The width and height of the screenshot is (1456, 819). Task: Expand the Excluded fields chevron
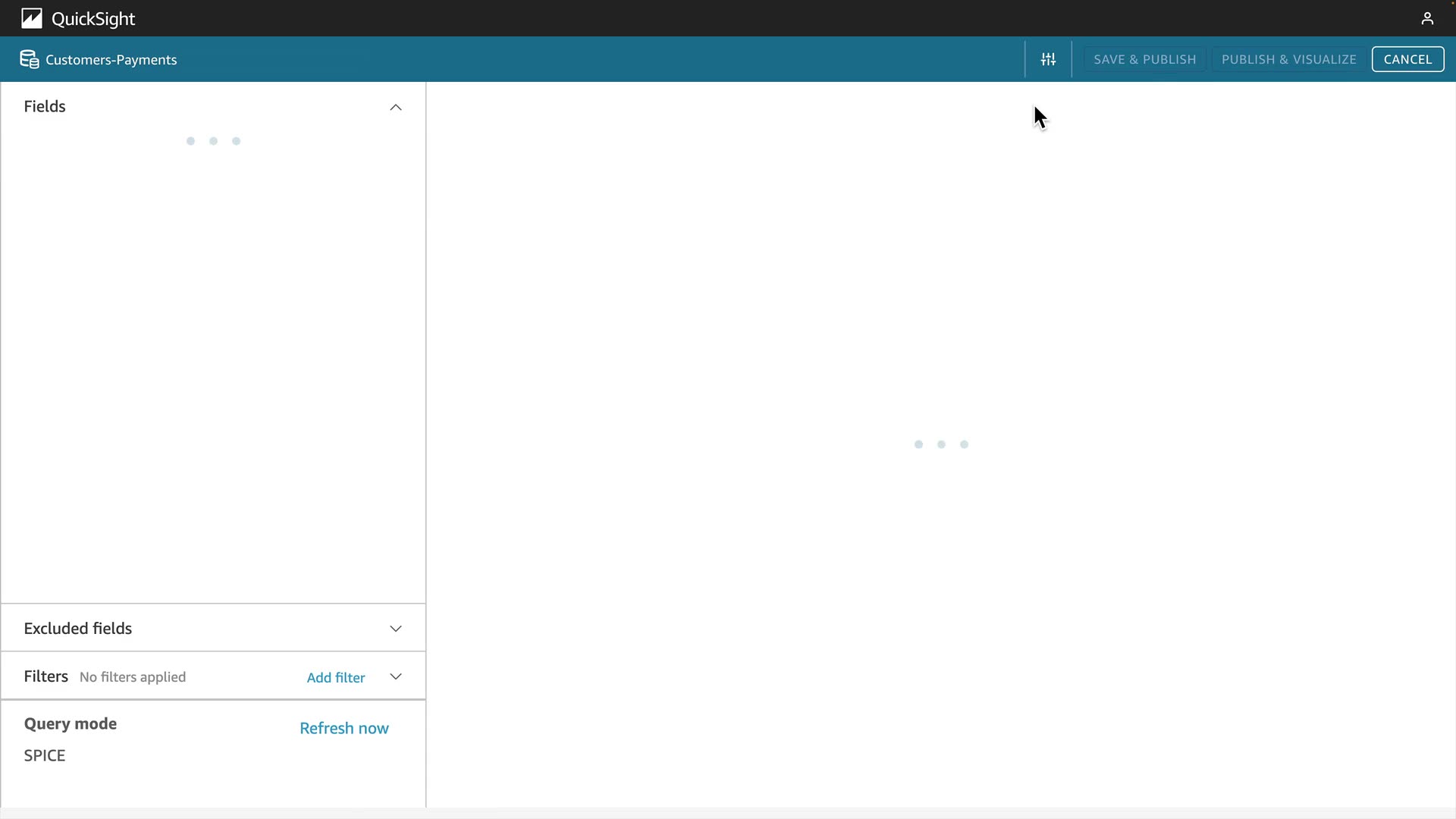395,629
